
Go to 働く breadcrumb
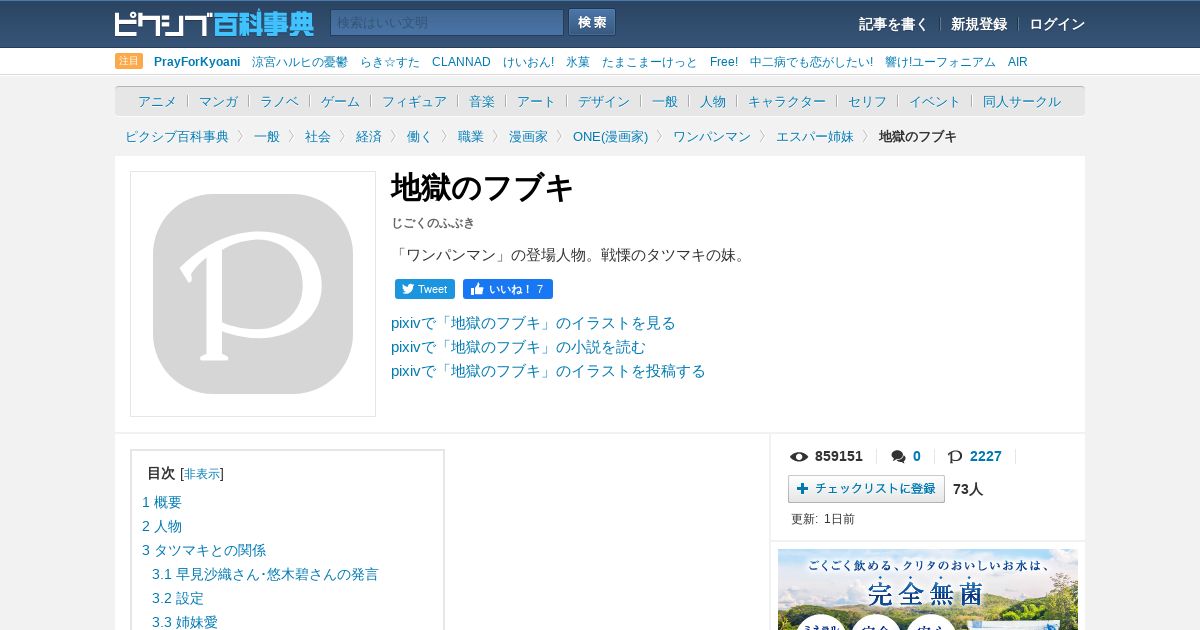point(420,136)
